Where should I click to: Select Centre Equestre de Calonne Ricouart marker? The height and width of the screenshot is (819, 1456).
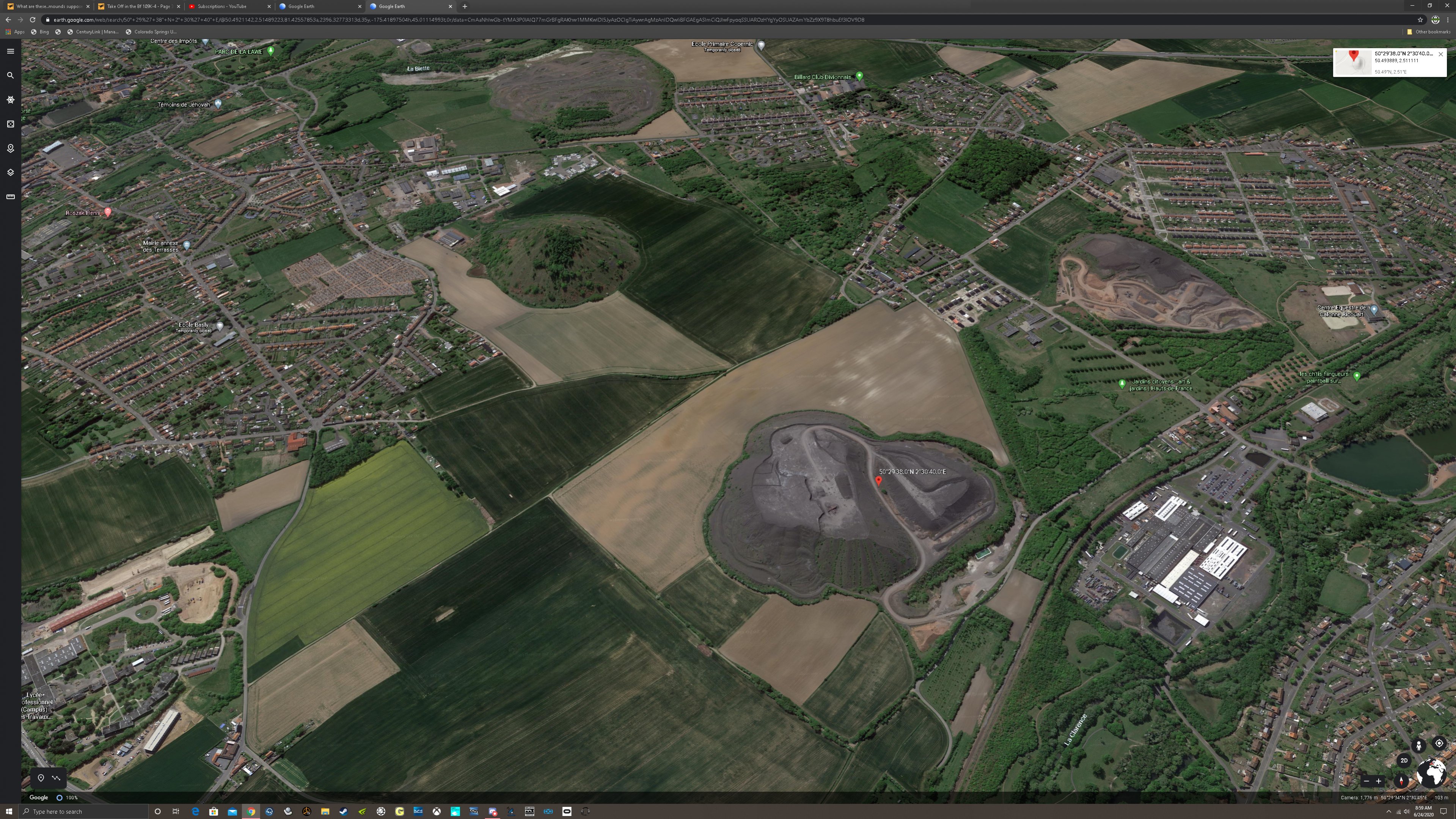[1374, 310]
